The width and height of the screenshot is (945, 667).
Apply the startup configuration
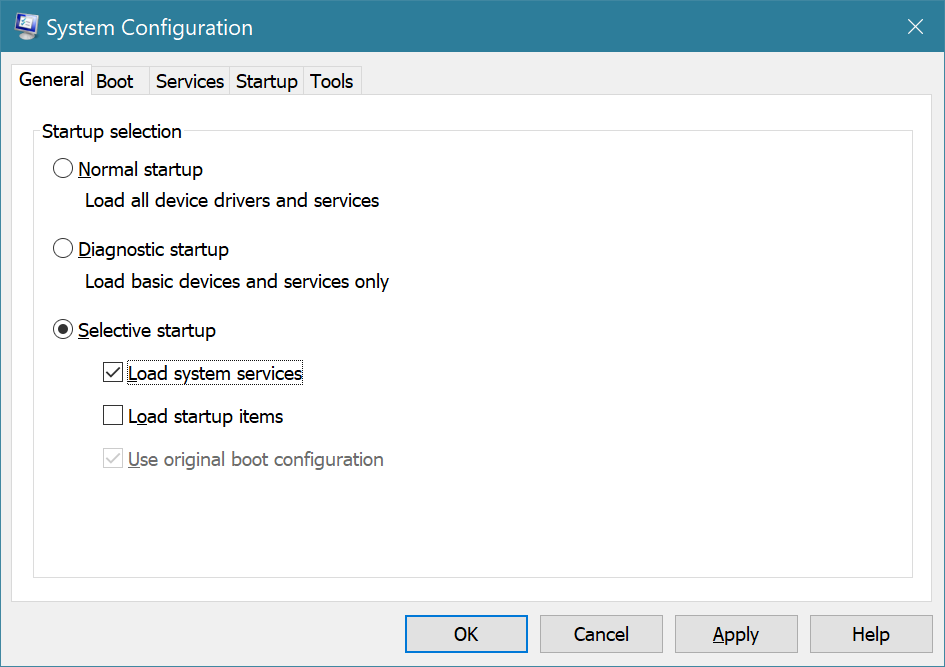click(x=735, y=633)
